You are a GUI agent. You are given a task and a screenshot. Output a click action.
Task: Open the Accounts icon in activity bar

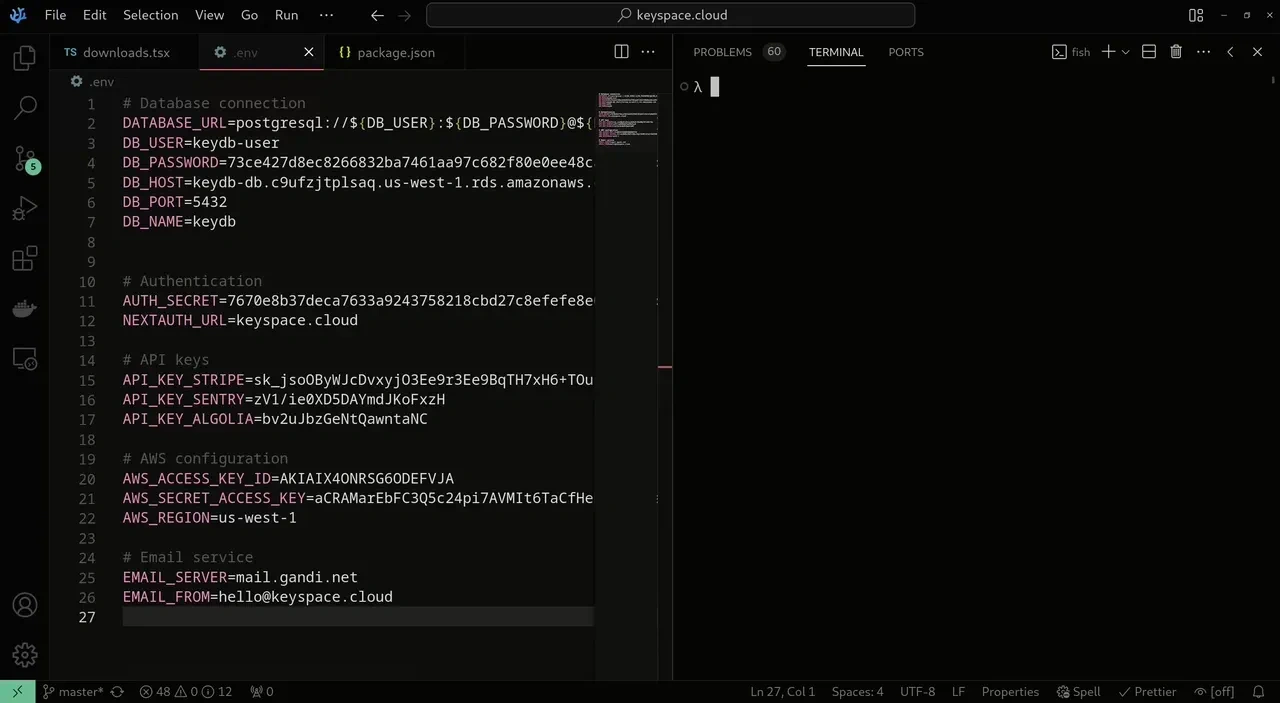(25, 605)
